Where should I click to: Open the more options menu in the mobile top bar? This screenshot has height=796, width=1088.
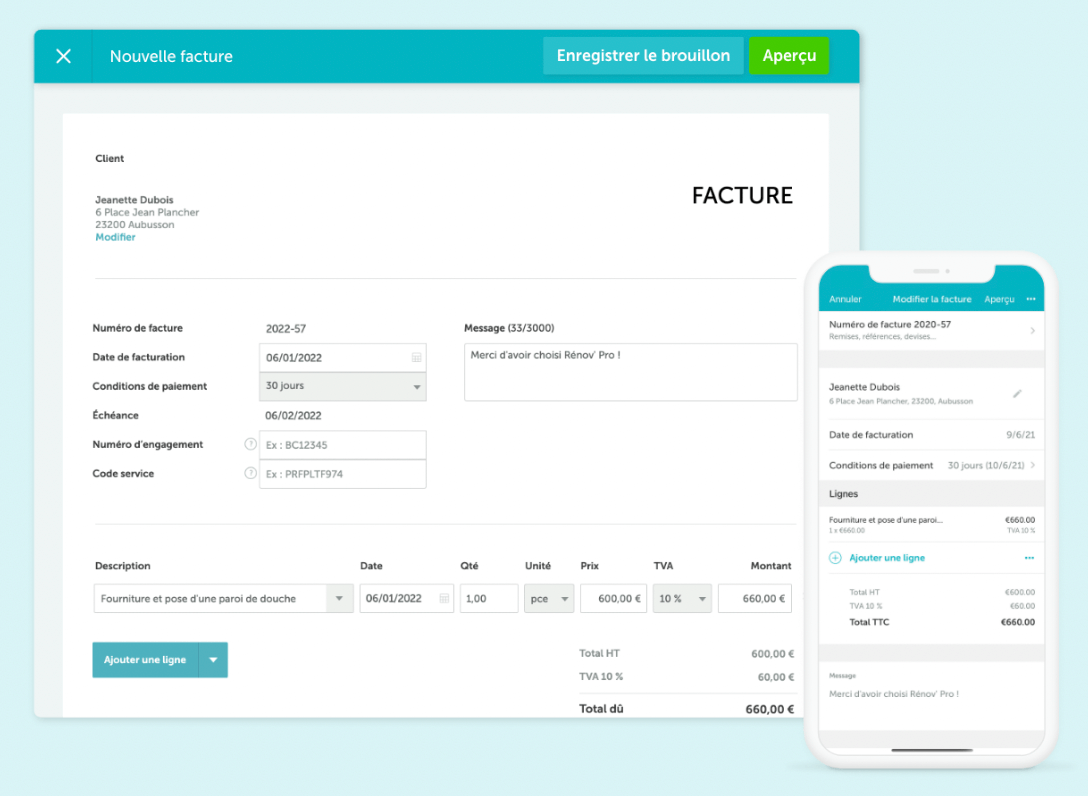pyautogui.click(x=1029, y=298)
